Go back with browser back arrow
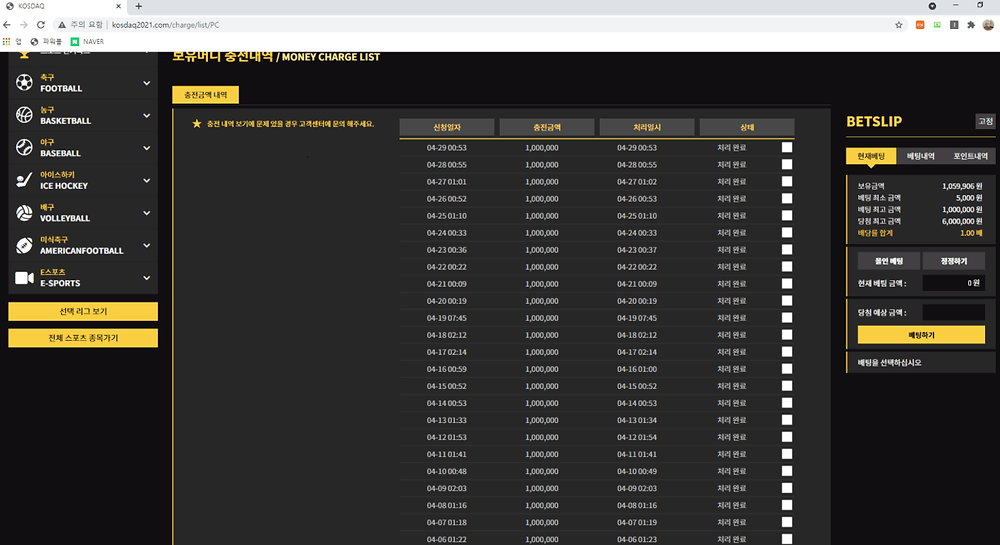 (x=7, y=25)
